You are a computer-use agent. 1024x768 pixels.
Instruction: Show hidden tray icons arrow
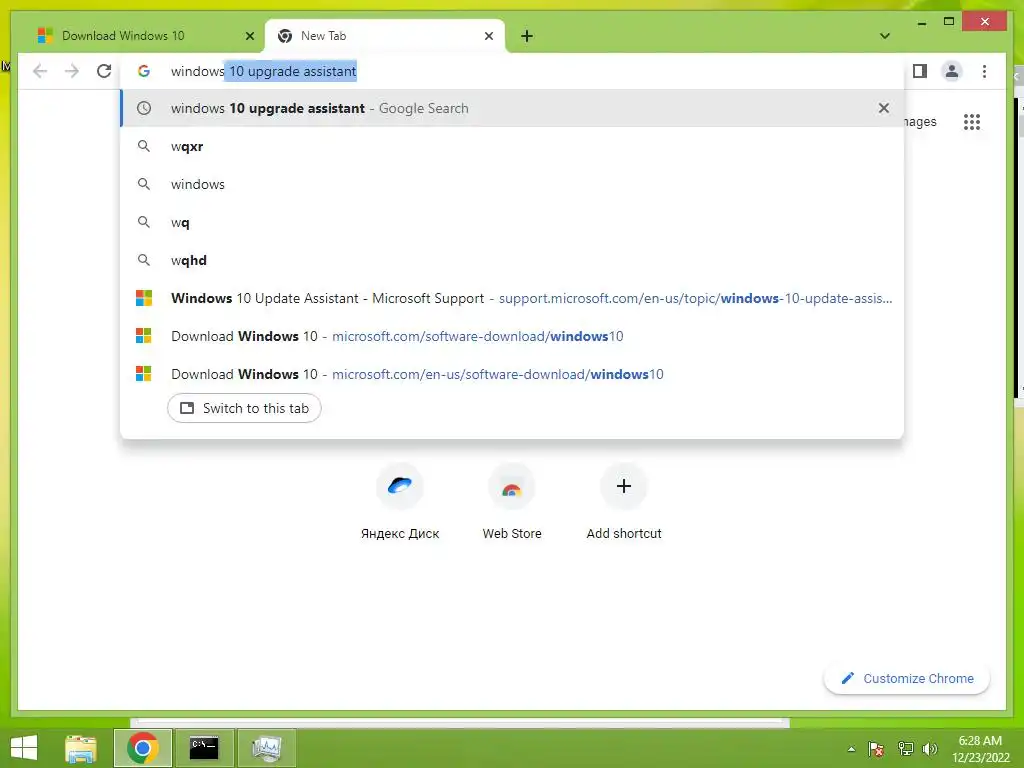(x=851, y=749)
